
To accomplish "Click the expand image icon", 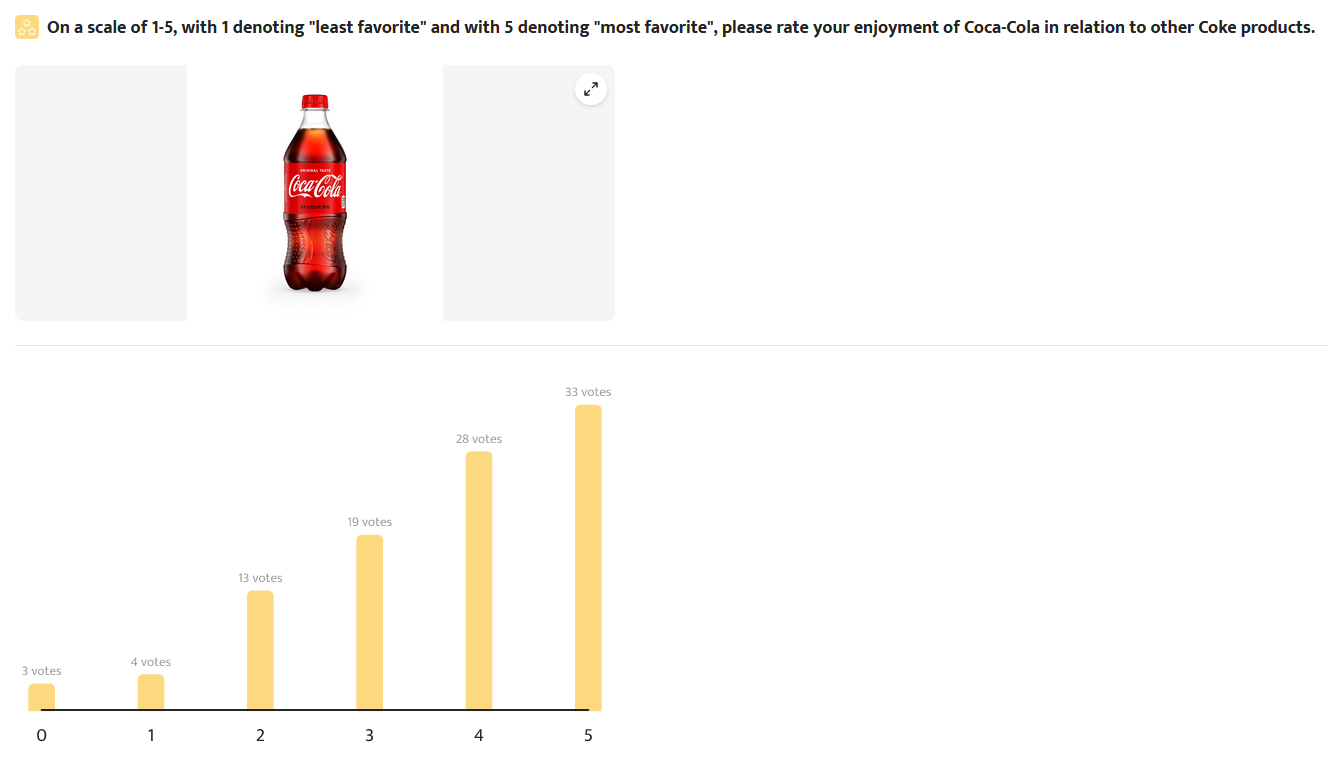I will tap(591, 90).
